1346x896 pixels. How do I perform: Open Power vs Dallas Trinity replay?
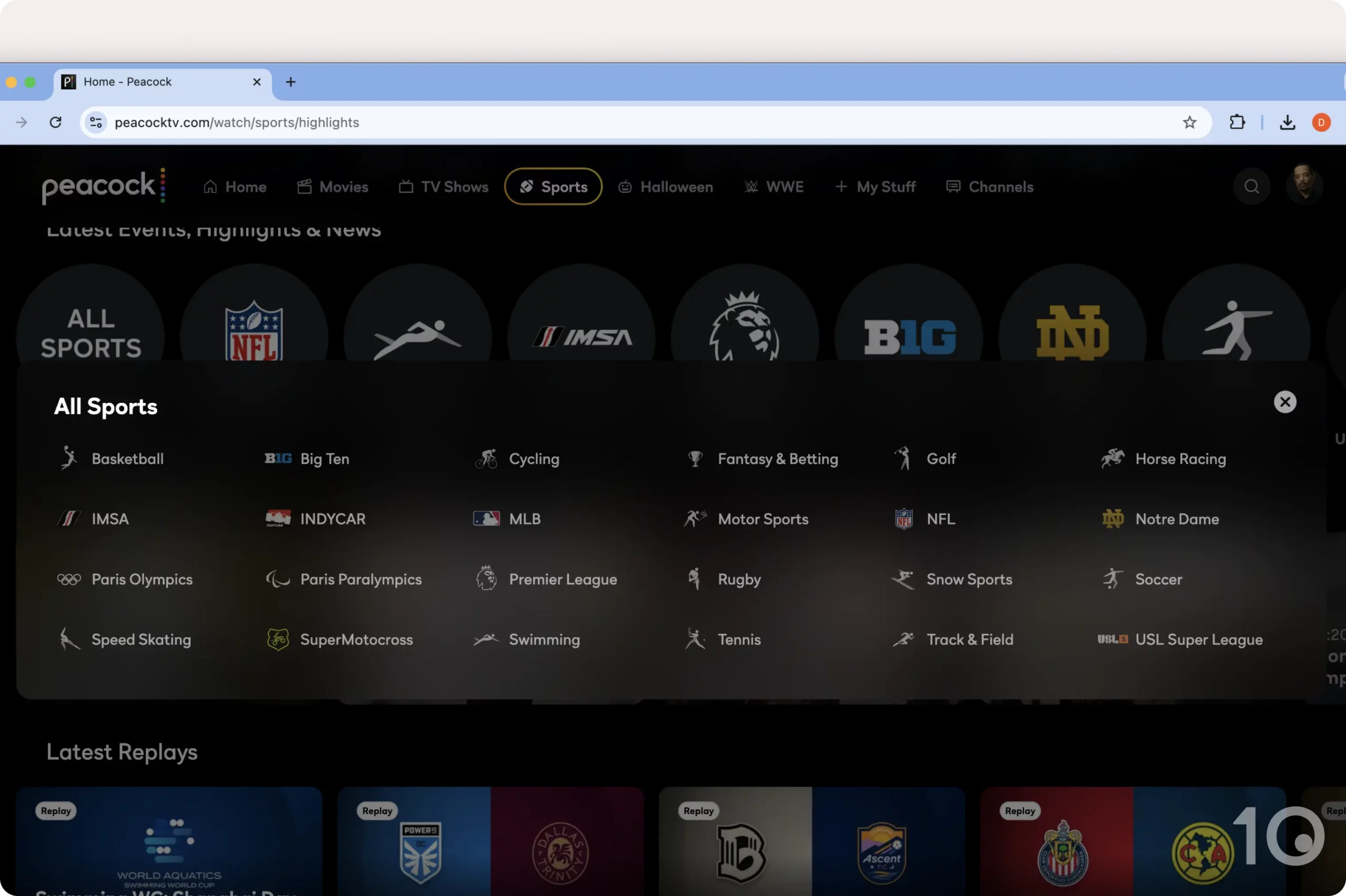point(490,841)
